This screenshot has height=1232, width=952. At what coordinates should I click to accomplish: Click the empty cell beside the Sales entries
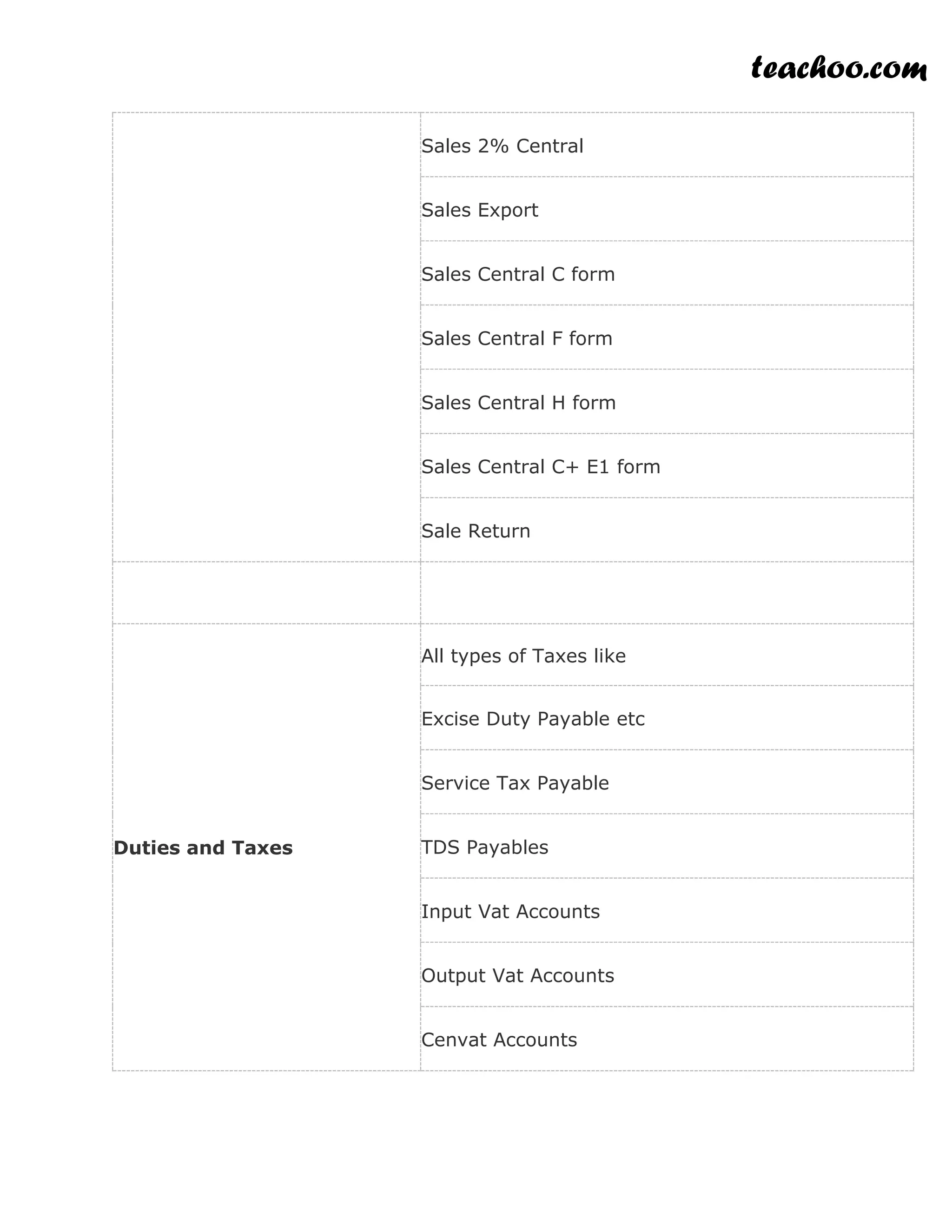pyautogui.click(x=266, y=338)
